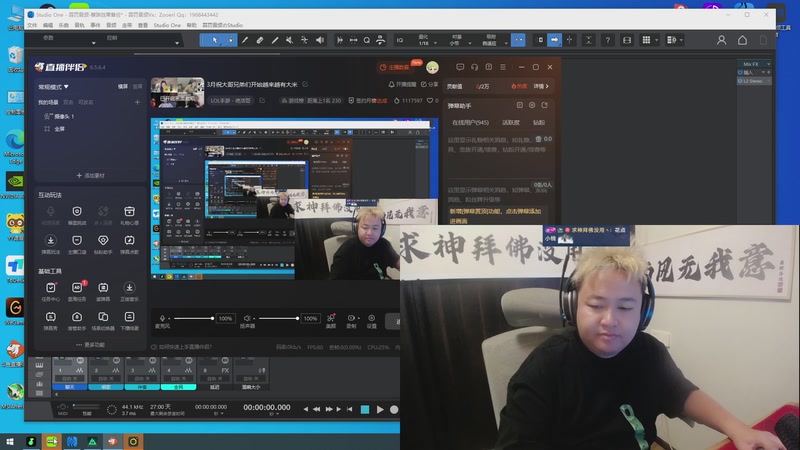The height and width of the screenshot is (450, 800).
Task: Mute the speaker icon in streaming app
Action: tap(247, 318)
